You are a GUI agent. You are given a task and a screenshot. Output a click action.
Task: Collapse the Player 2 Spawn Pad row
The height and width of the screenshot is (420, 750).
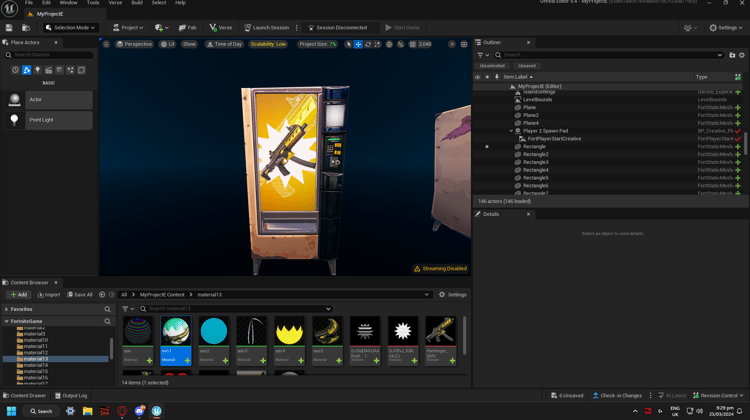pos(511,131)
